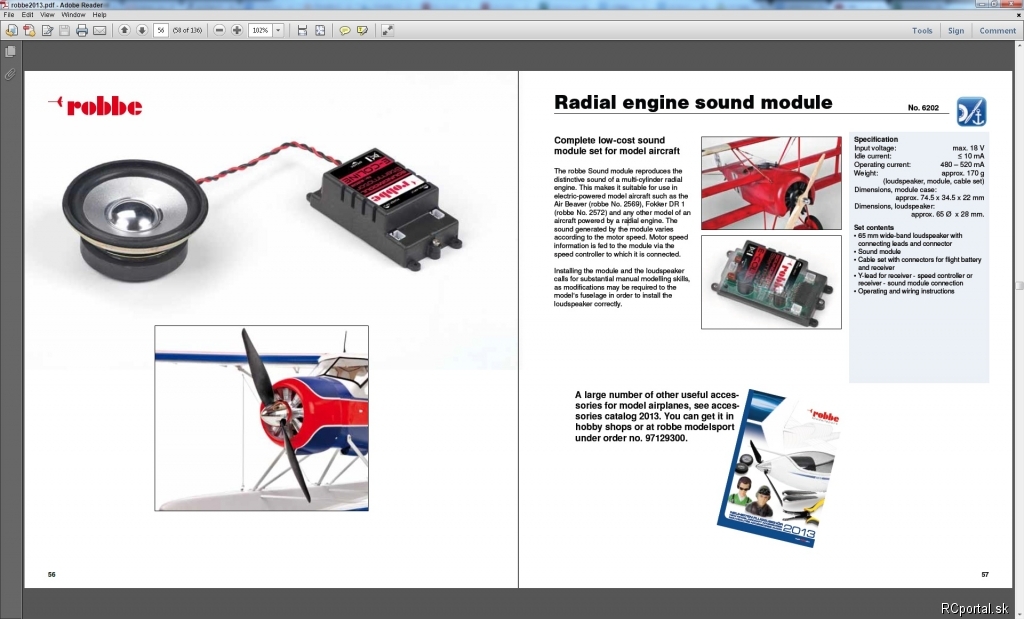Open the Help menu

pyautogui.click(x=99, y=14)
